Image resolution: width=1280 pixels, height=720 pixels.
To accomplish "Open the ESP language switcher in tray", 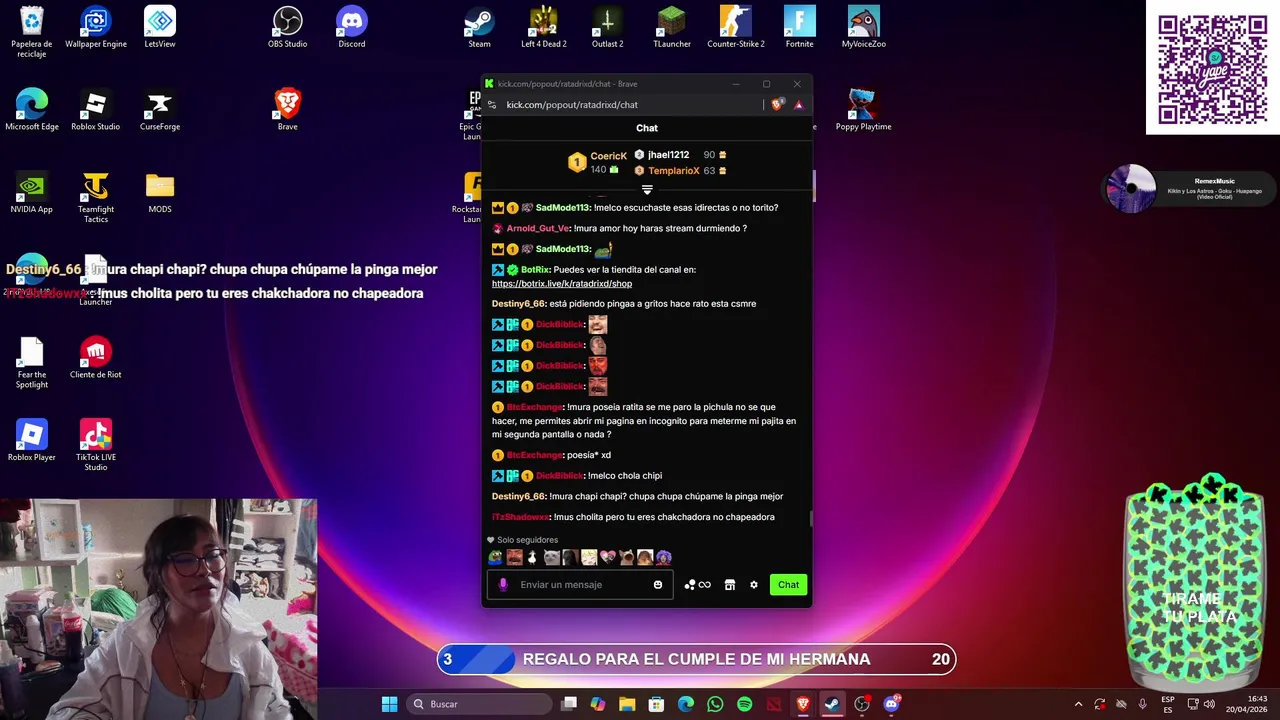I will (1168, 704).
